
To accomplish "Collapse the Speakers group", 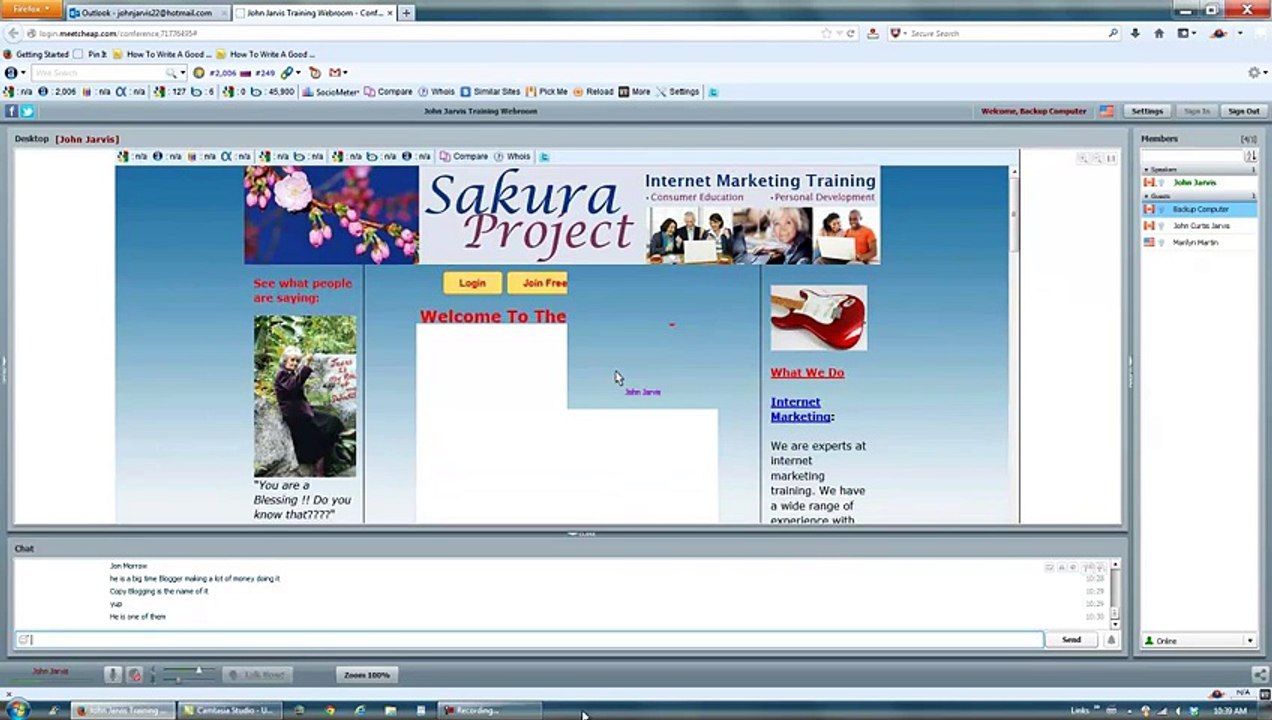I will 1146,170.
